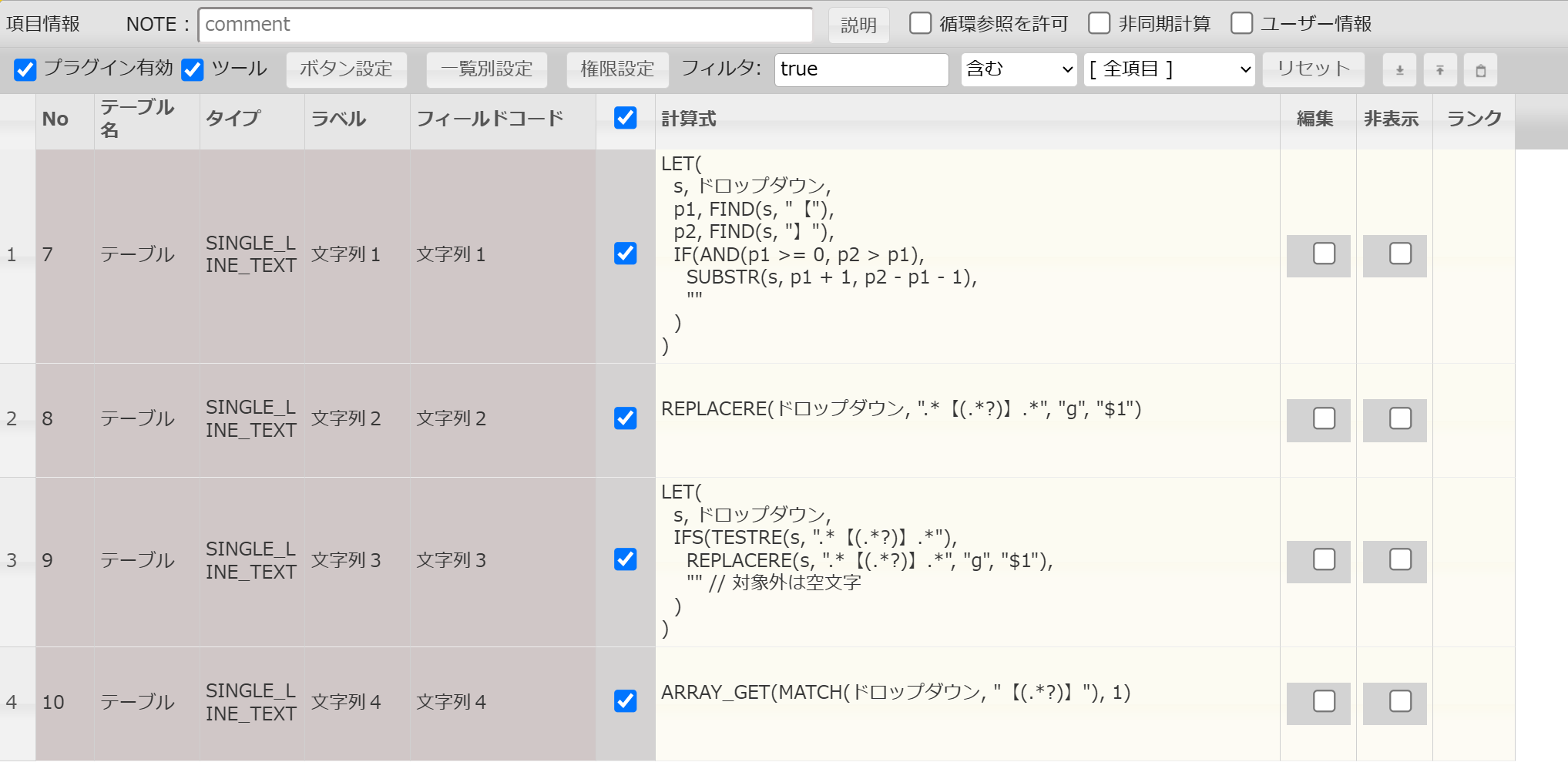Uncheck formula checkbox for 文字列 2
Screen dimensions: 1568x779
pyautogui.click(x=625, y=418)
